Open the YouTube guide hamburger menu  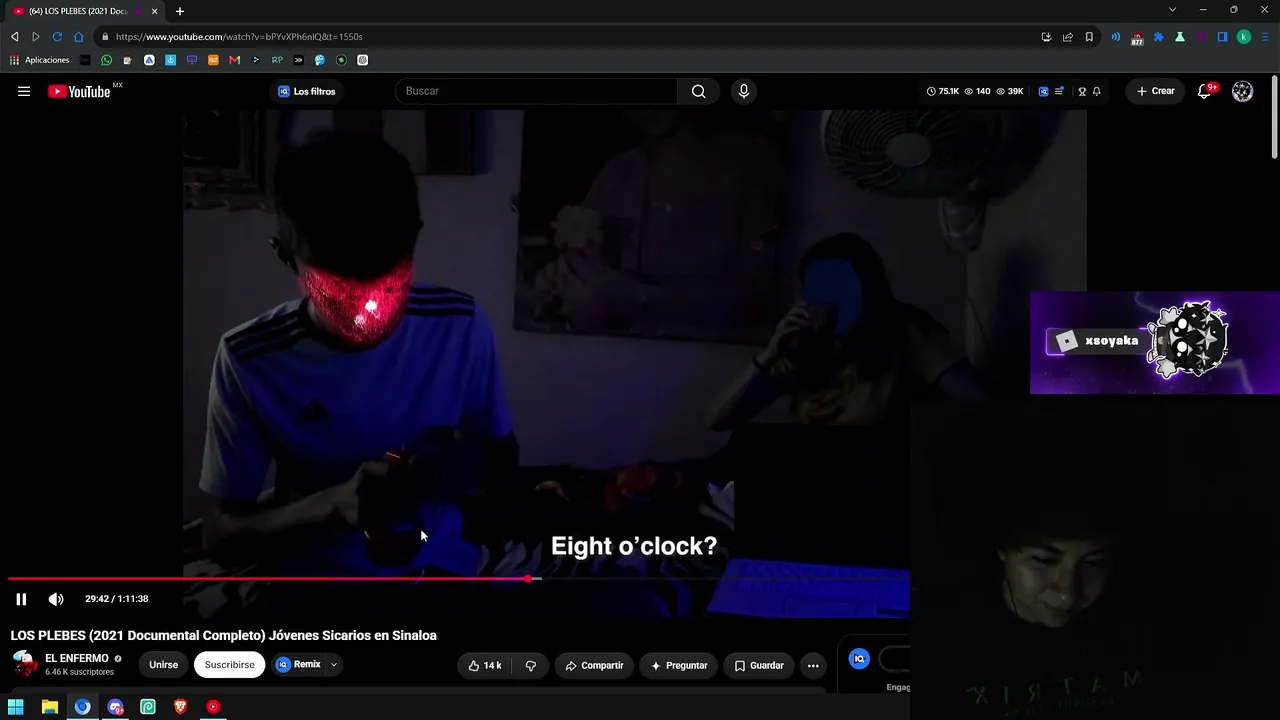(24, 91)
